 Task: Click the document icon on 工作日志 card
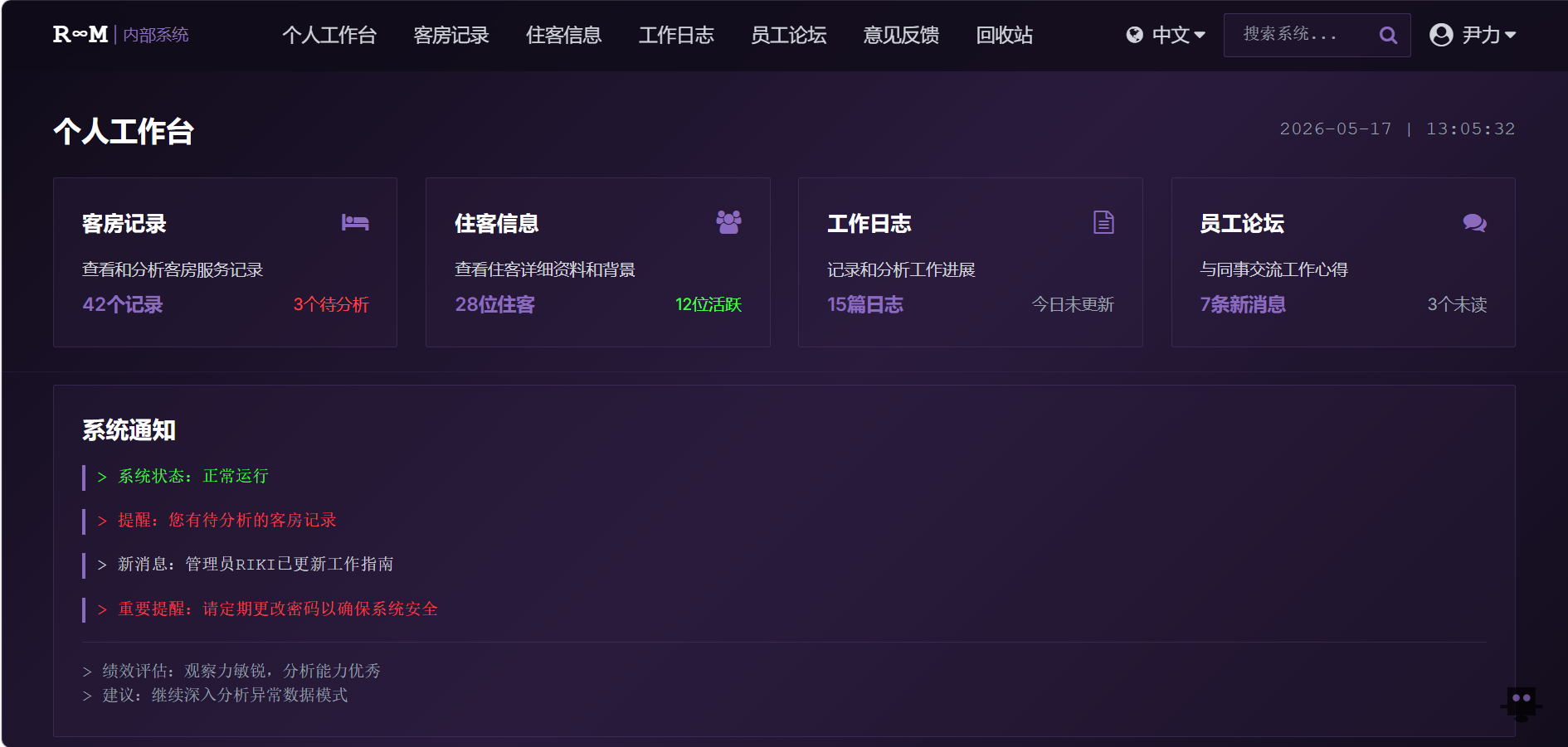click(x=1103, y=222)
